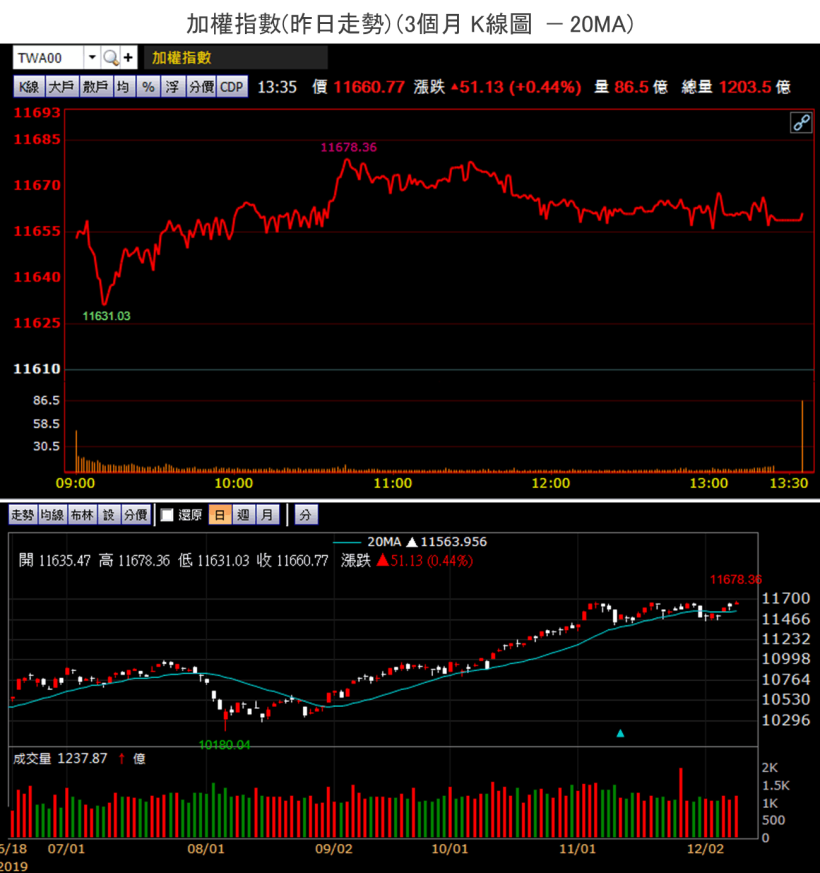Click the magnifier search icon beside TWA00

110,57
